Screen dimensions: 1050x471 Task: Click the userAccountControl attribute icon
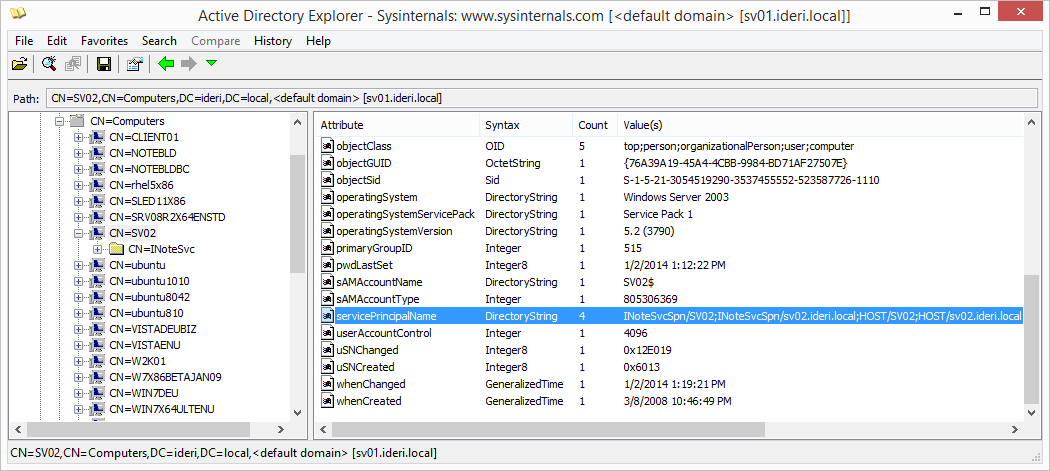pos(327,333)
